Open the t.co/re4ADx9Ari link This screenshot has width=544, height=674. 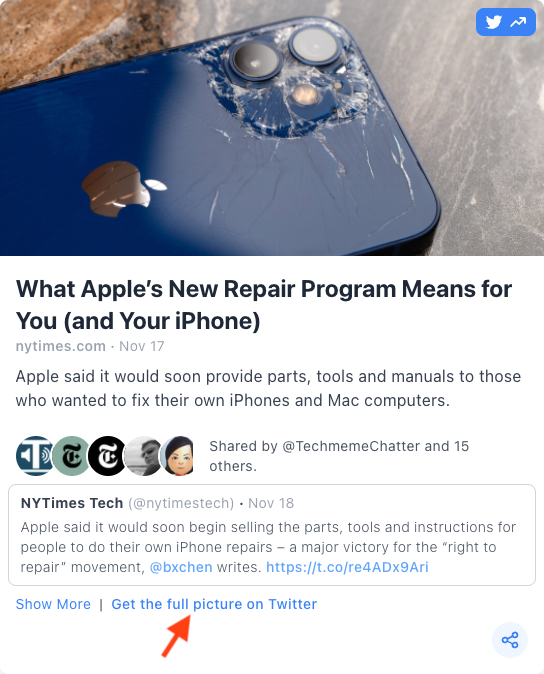pyautogui.click(x=347, y=567)
